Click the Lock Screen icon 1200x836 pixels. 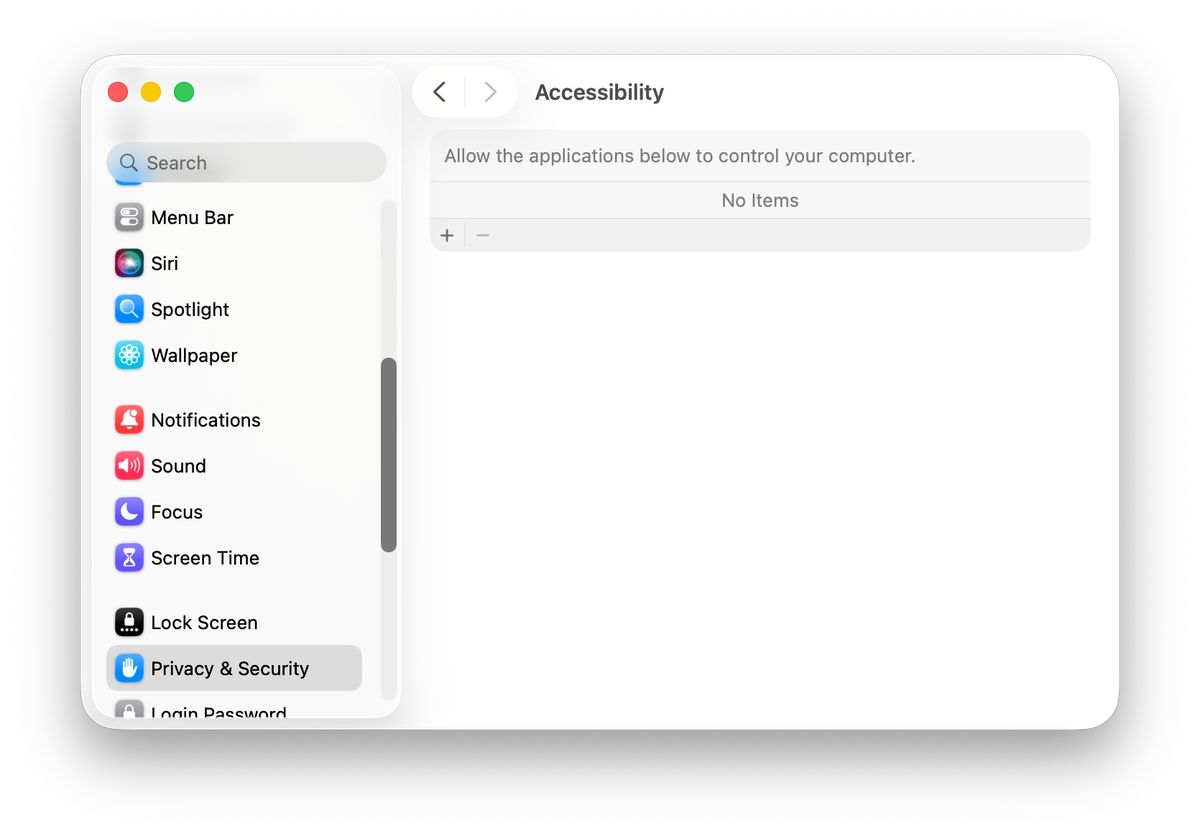129,622
